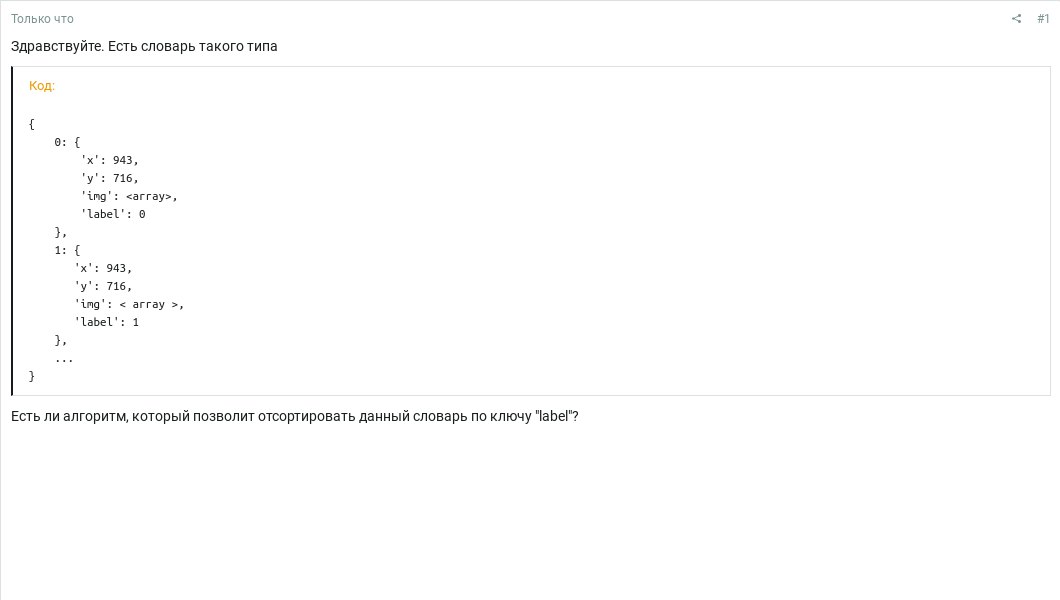Click "'x': 943," under key 0

(x=110, y=160)
